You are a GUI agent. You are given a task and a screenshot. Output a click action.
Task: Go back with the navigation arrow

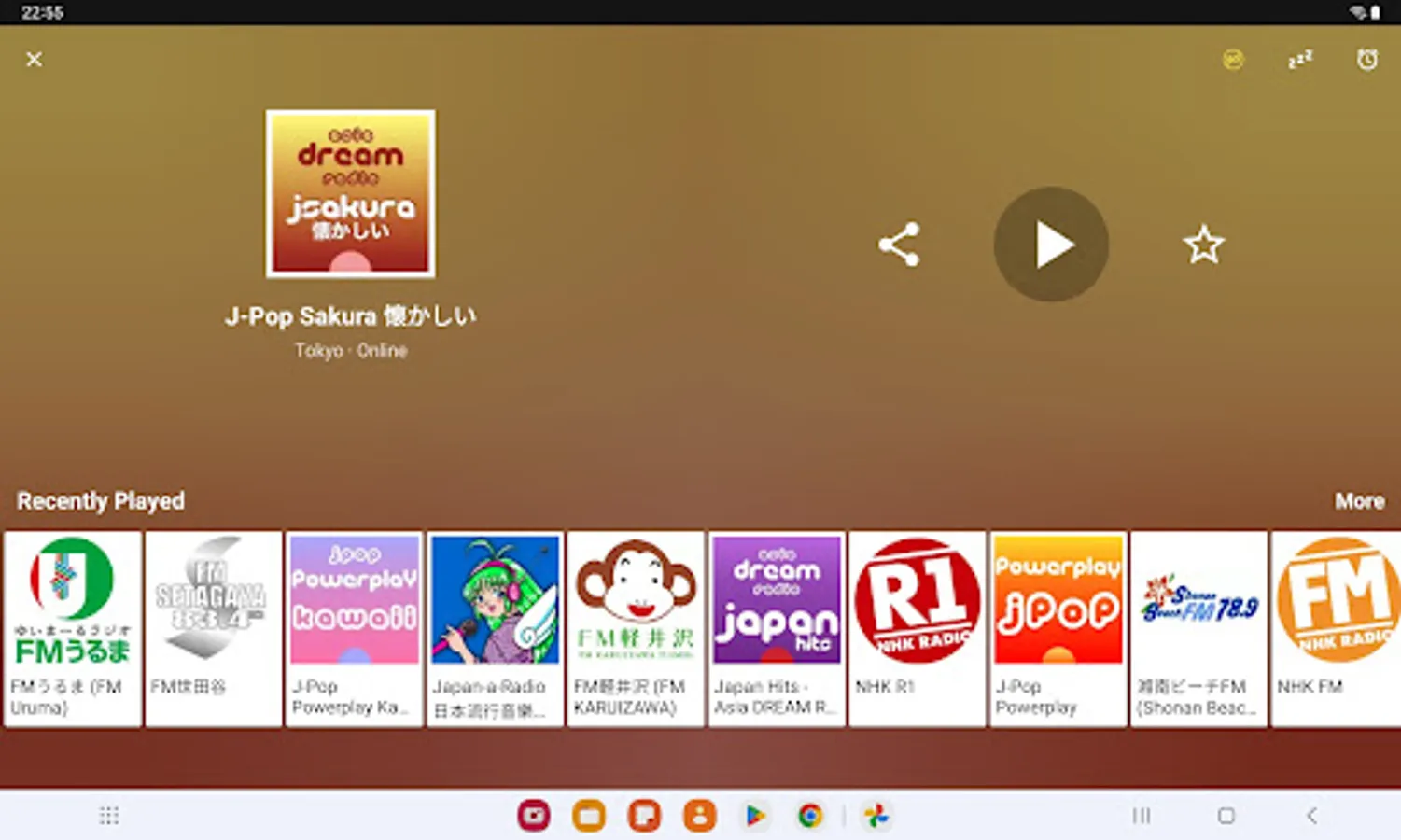(x=1311, y=816)
